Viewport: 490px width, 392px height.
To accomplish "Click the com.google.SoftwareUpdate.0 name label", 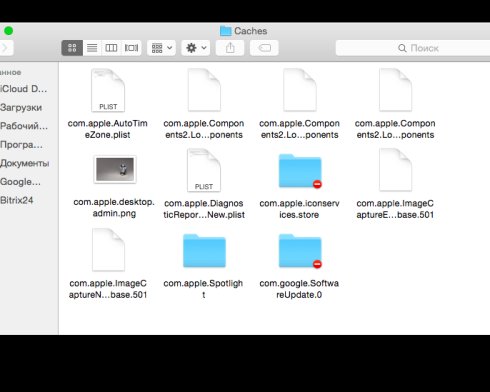I will coord(299,289).
